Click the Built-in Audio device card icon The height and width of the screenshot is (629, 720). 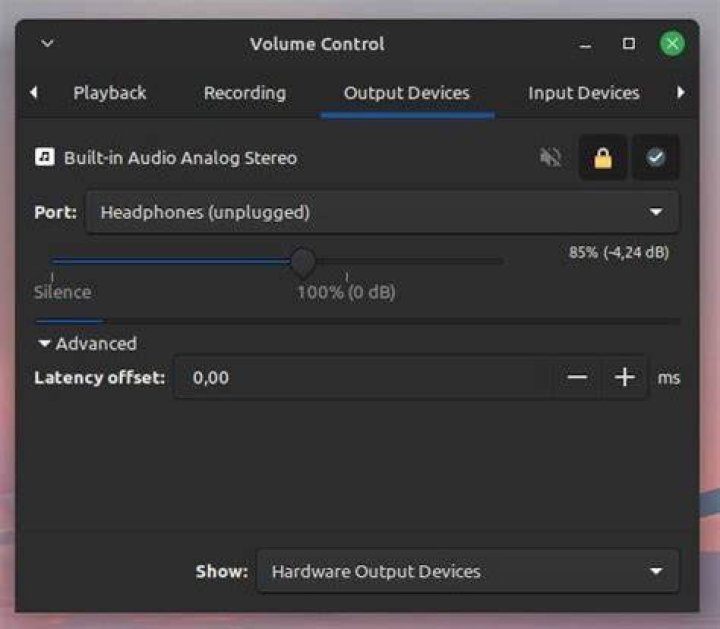(x=45, y=157)
